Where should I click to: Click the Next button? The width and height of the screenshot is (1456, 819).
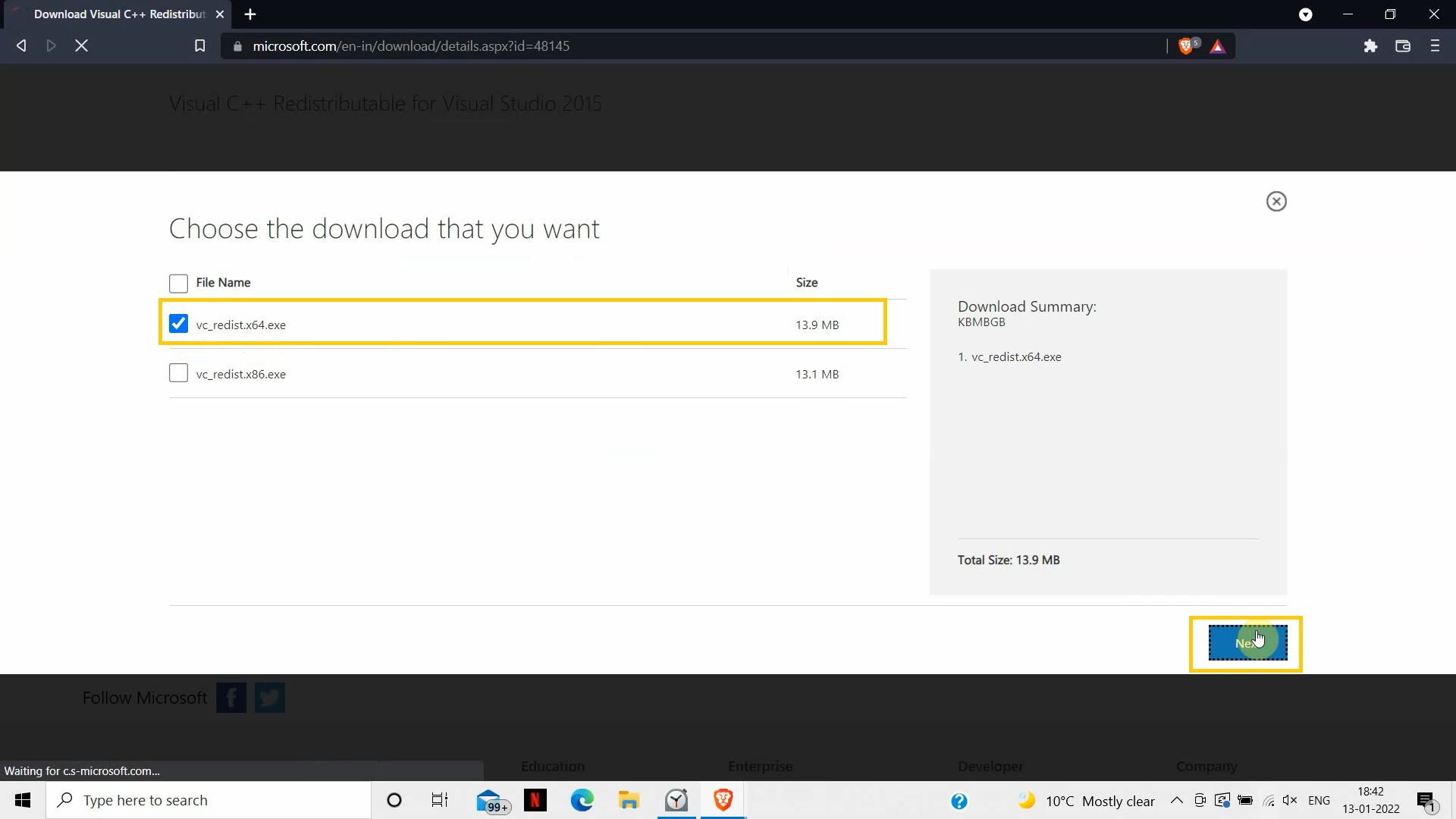pyautogui.click(x=1247, y=643)
